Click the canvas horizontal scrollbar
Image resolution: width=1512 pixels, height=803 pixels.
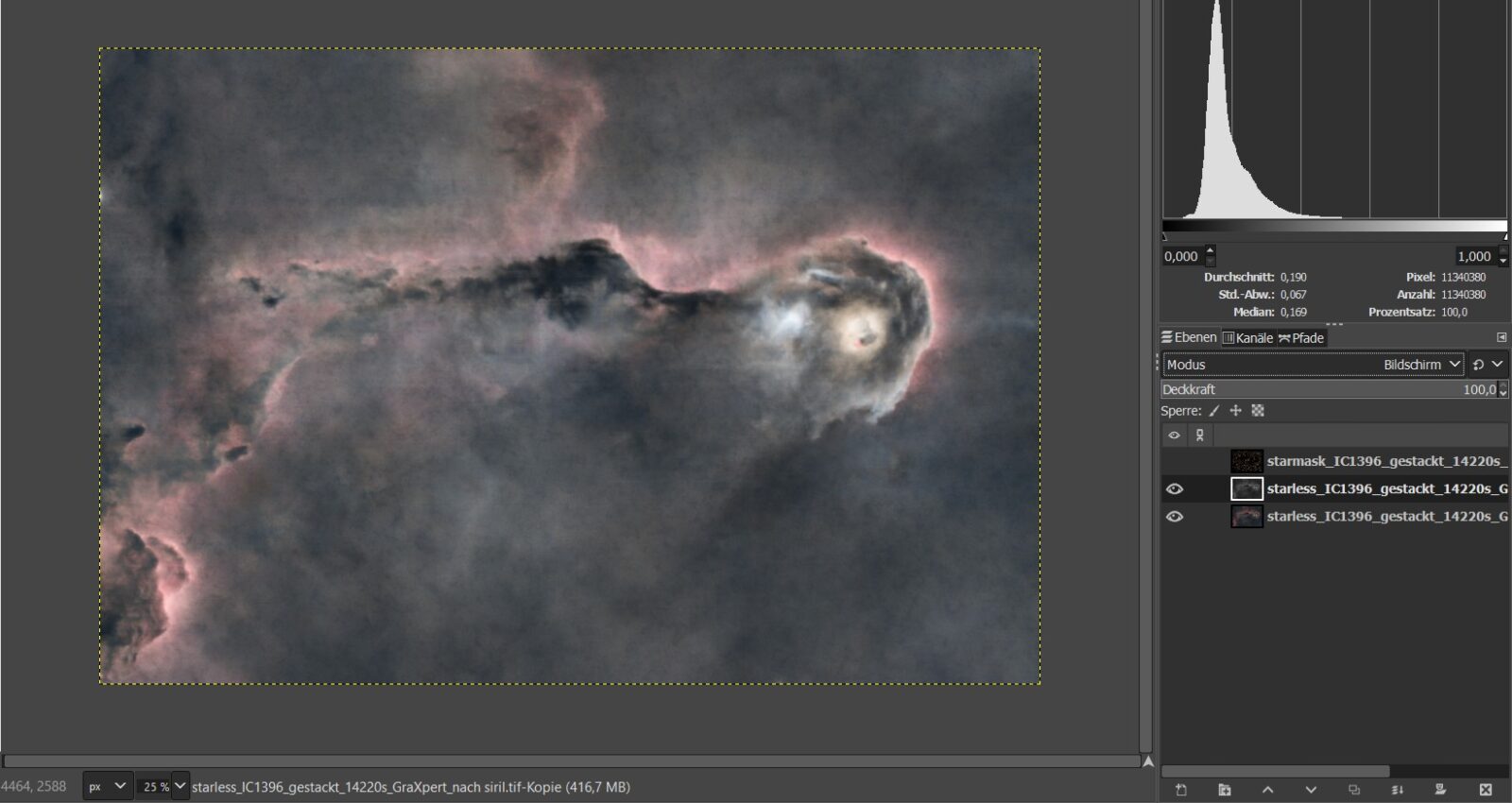click(x=571, y=761)
